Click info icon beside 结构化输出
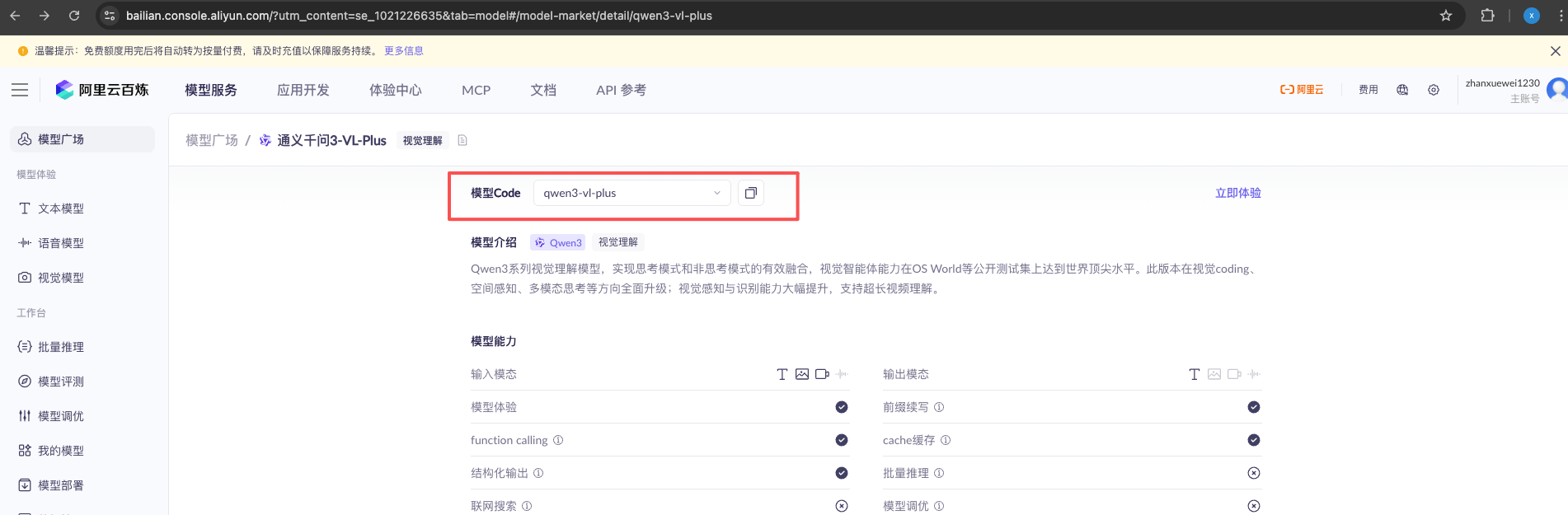The image size is (1568, 515). pyautogui.click(x=538, y=473)
